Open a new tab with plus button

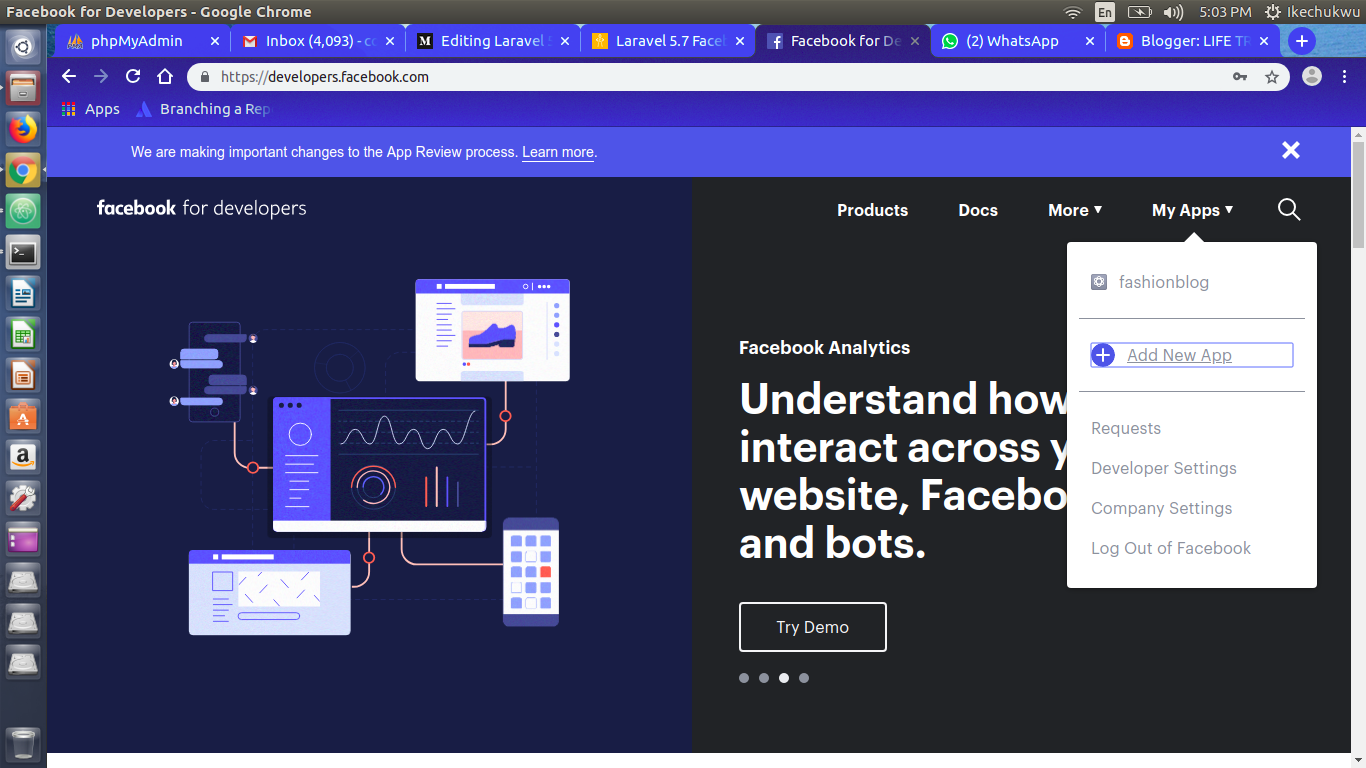pos(1301,41)
